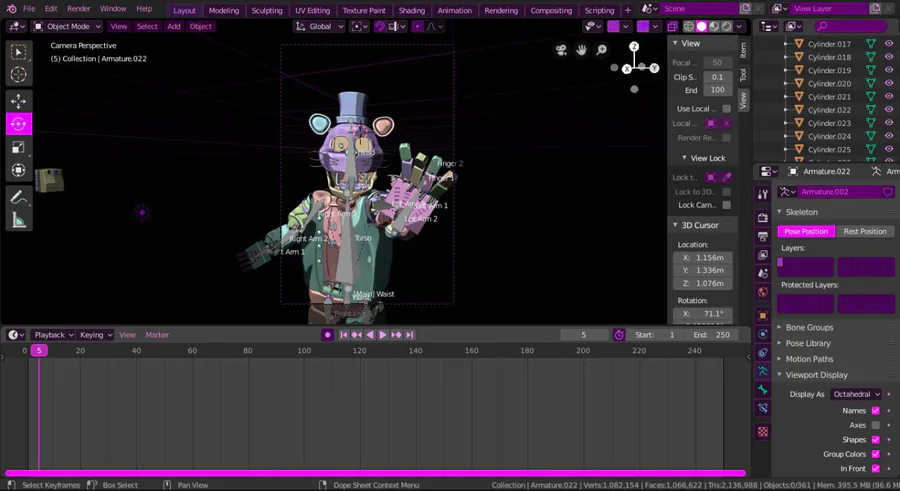
Task: Open the Render menu
Action: pos(79,9)
